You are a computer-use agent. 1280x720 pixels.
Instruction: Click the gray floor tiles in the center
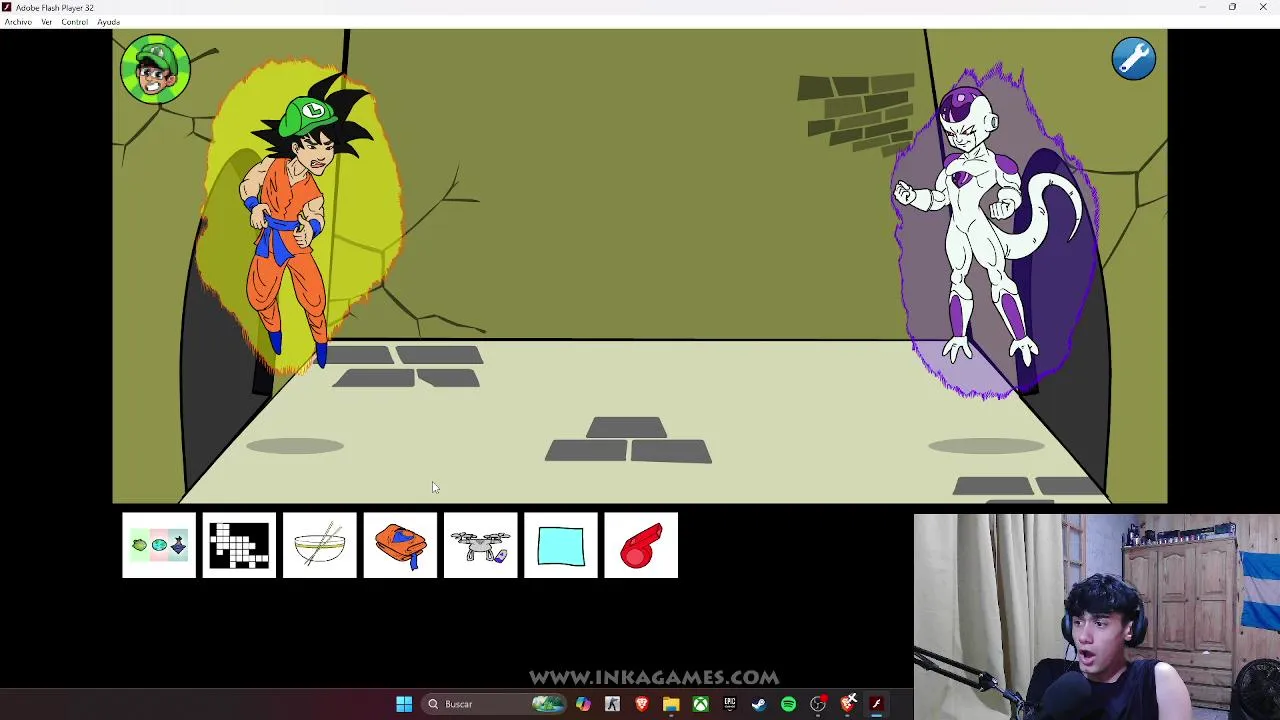628,441
